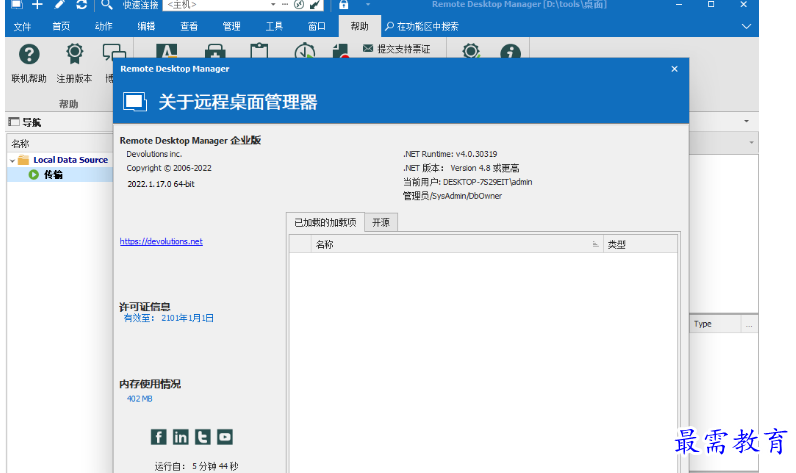The height and width of the screenshot is (473, 796).
Task: Select the 传输 entry in navigation tree
Action: click(x=53, y=175)
